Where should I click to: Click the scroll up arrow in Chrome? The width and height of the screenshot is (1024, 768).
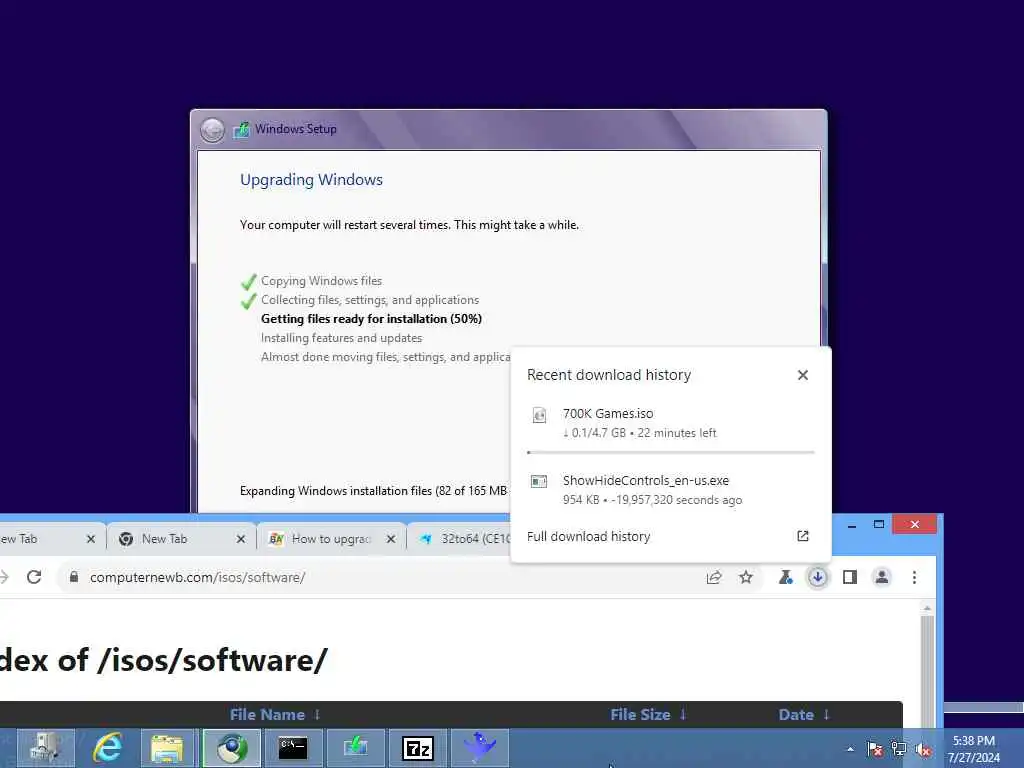click(x=927, y=608)
